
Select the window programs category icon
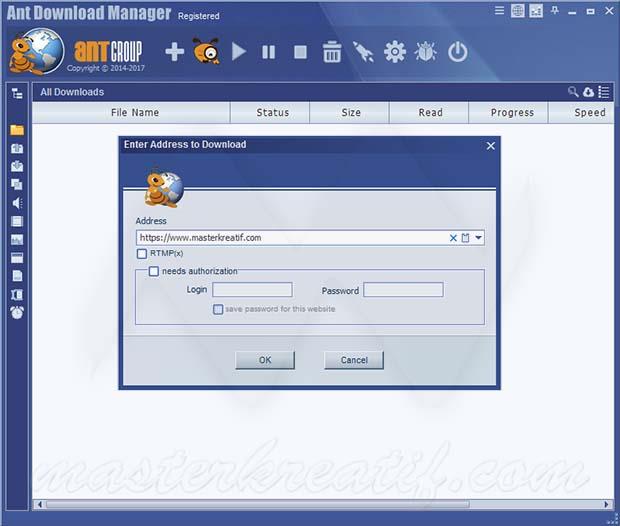[x=17, y=258]
